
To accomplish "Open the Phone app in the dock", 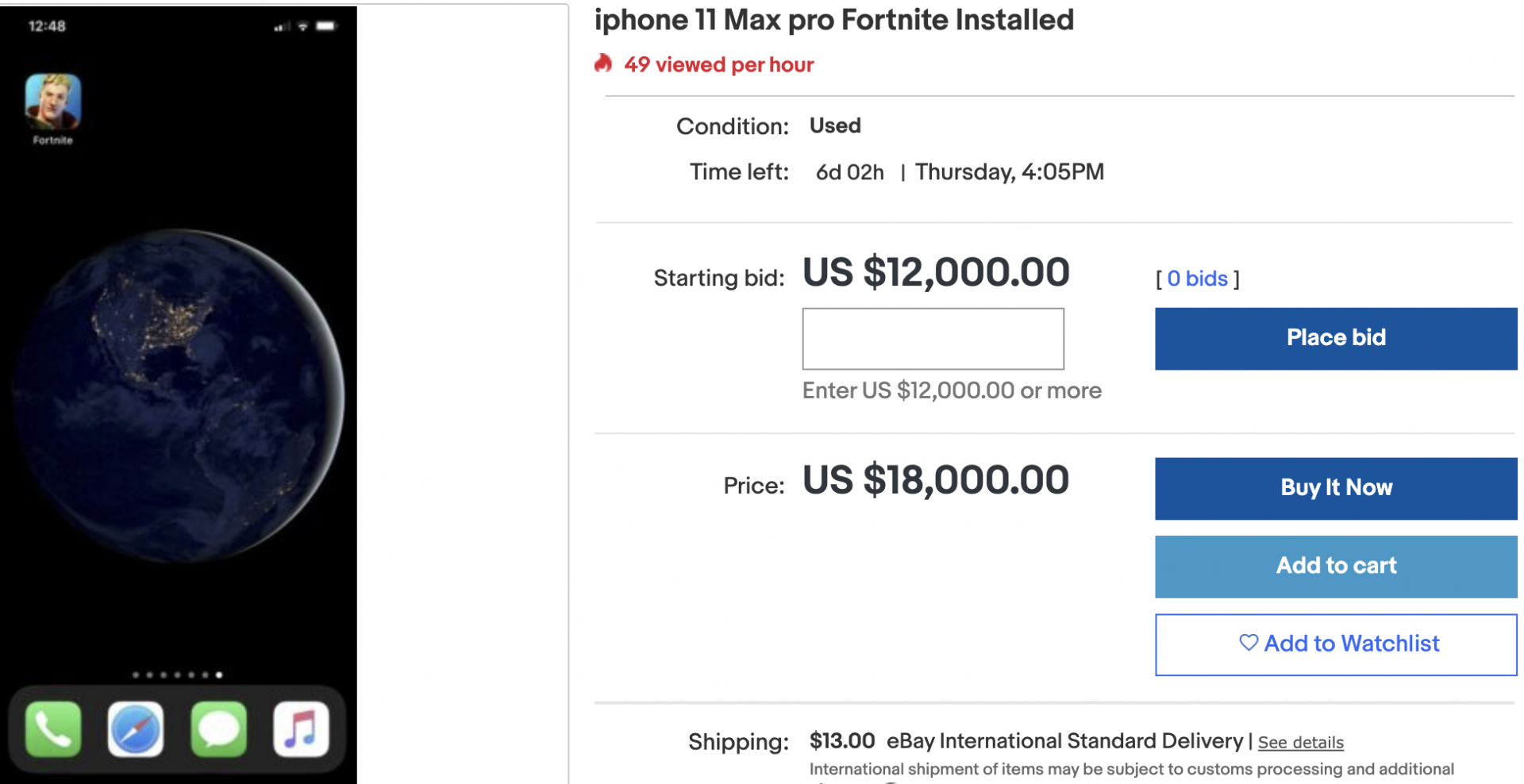I will [x=52, y=728].
